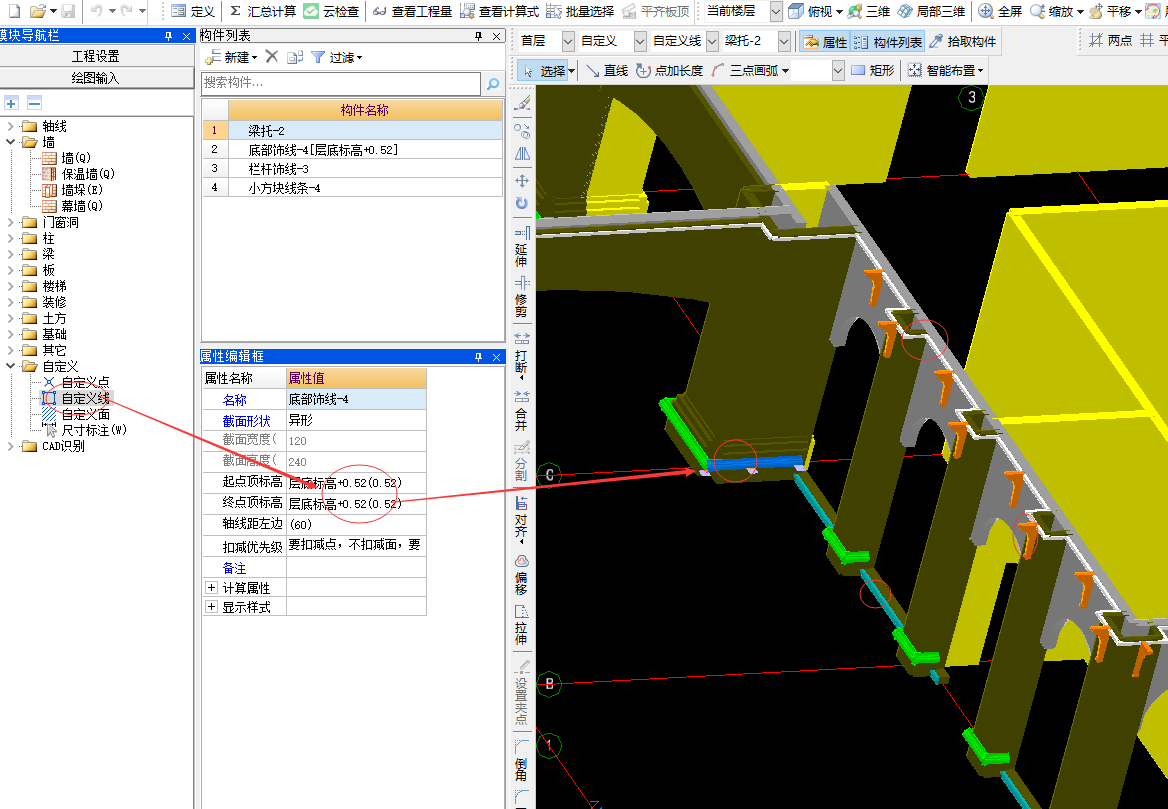The height and width of the screenshot is (809, 1168).
Task: Choose the 直线 line drawing tool
Action: coord(606,71)
